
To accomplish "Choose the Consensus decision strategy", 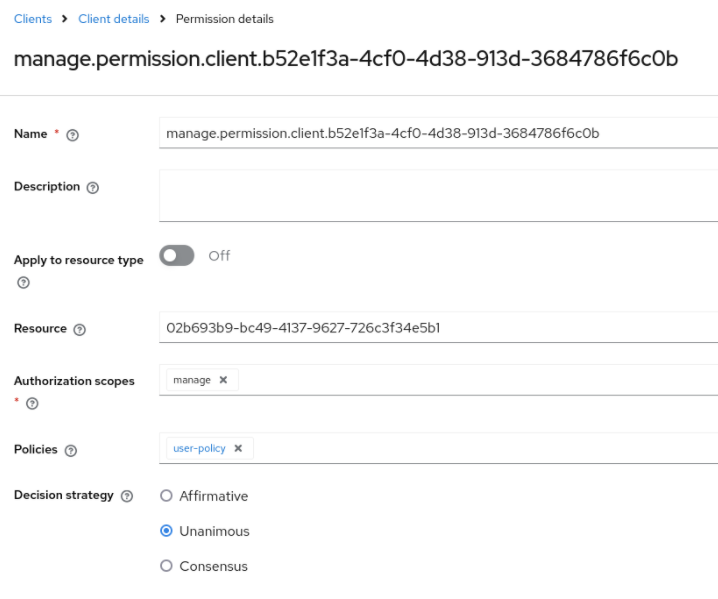I will click(x=167, y=566).
